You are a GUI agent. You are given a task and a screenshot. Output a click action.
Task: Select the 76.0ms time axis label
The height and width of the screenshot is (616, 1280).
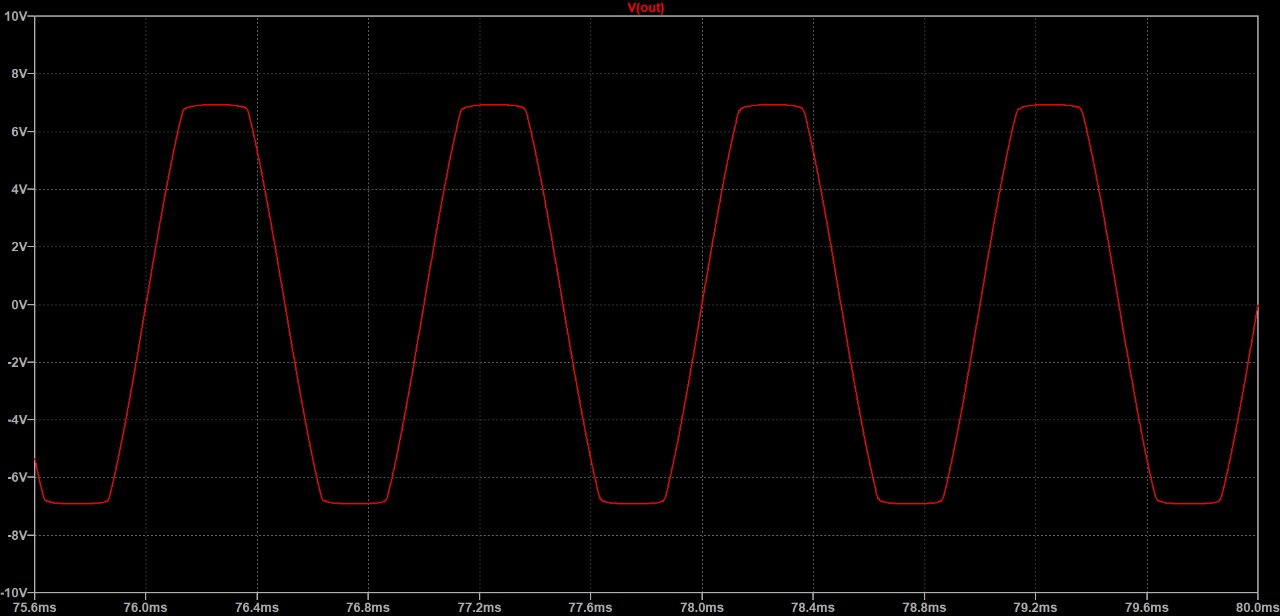click(146, 606)
